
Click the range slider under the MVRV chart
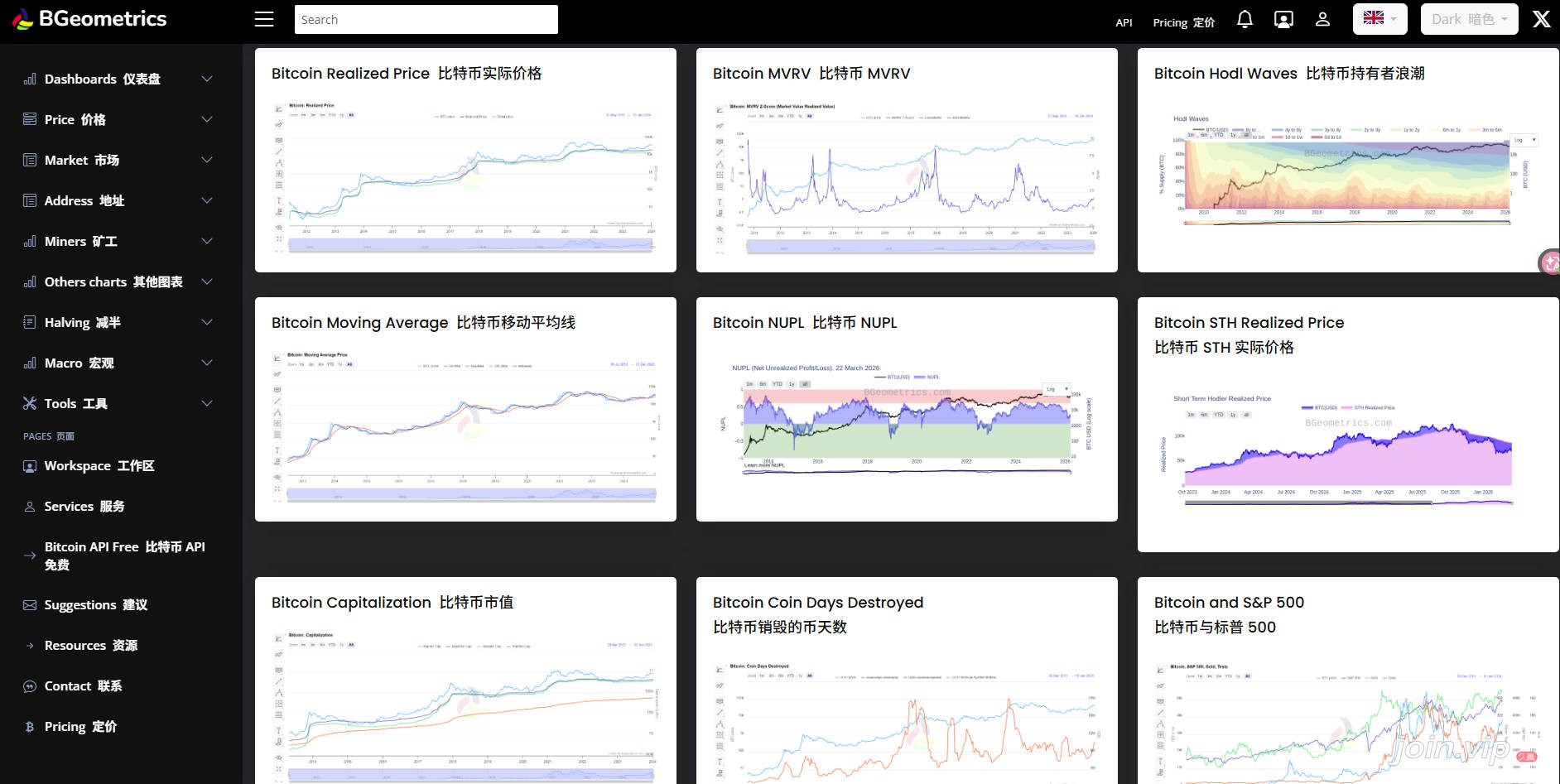[x=920, y=246]
